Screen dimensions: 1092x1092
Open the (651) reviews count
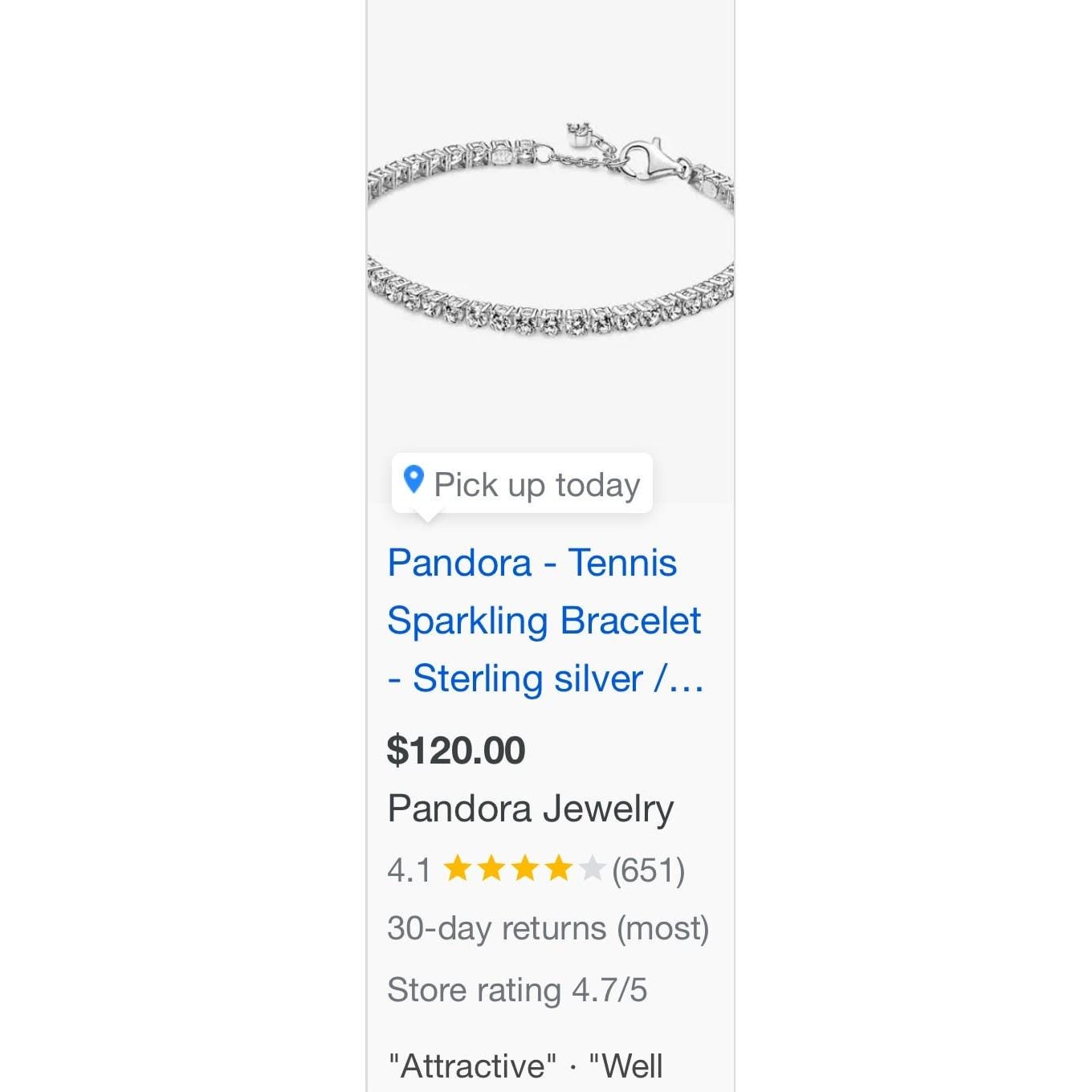649,870
